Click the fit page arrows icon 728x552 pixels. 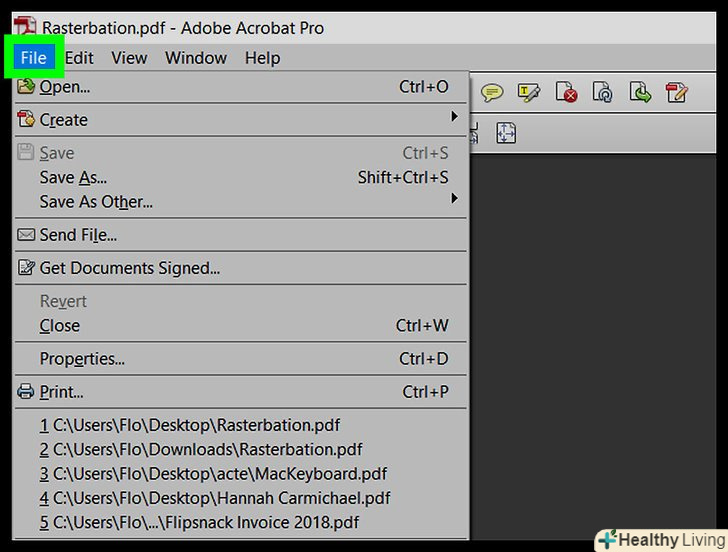(x=506, y=133)
